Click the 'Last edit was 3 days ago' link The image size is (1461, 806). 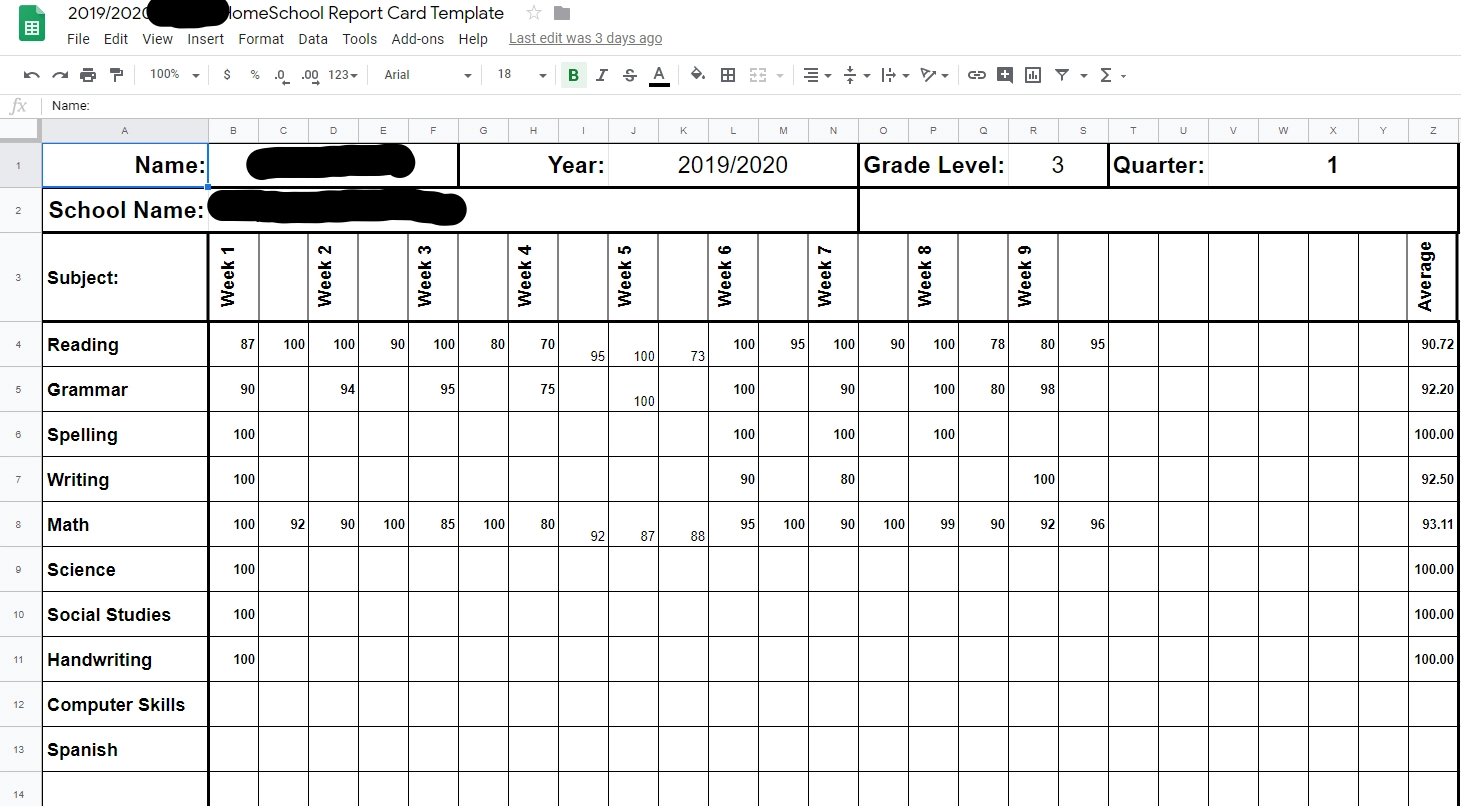[585, 38]
